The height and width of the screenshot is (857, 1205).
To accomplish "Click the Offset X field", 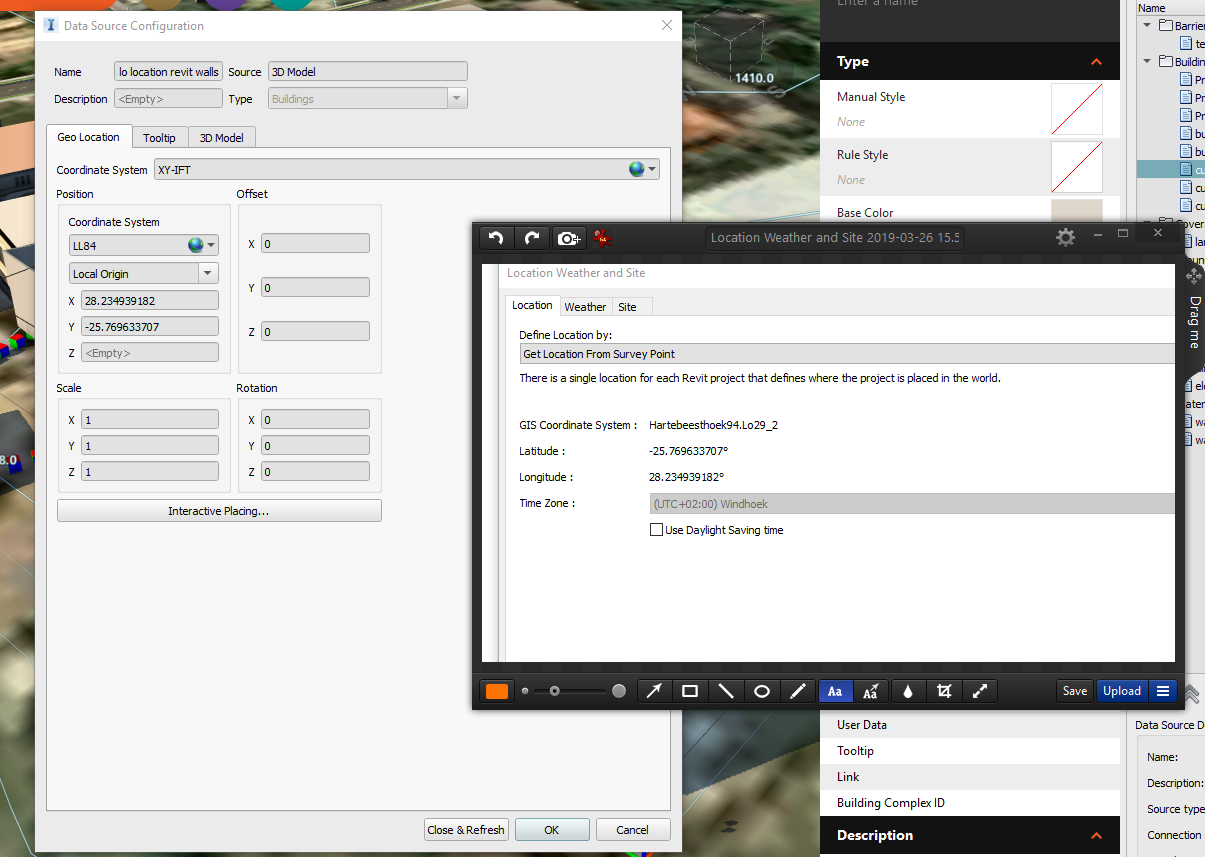I will 315,244.
